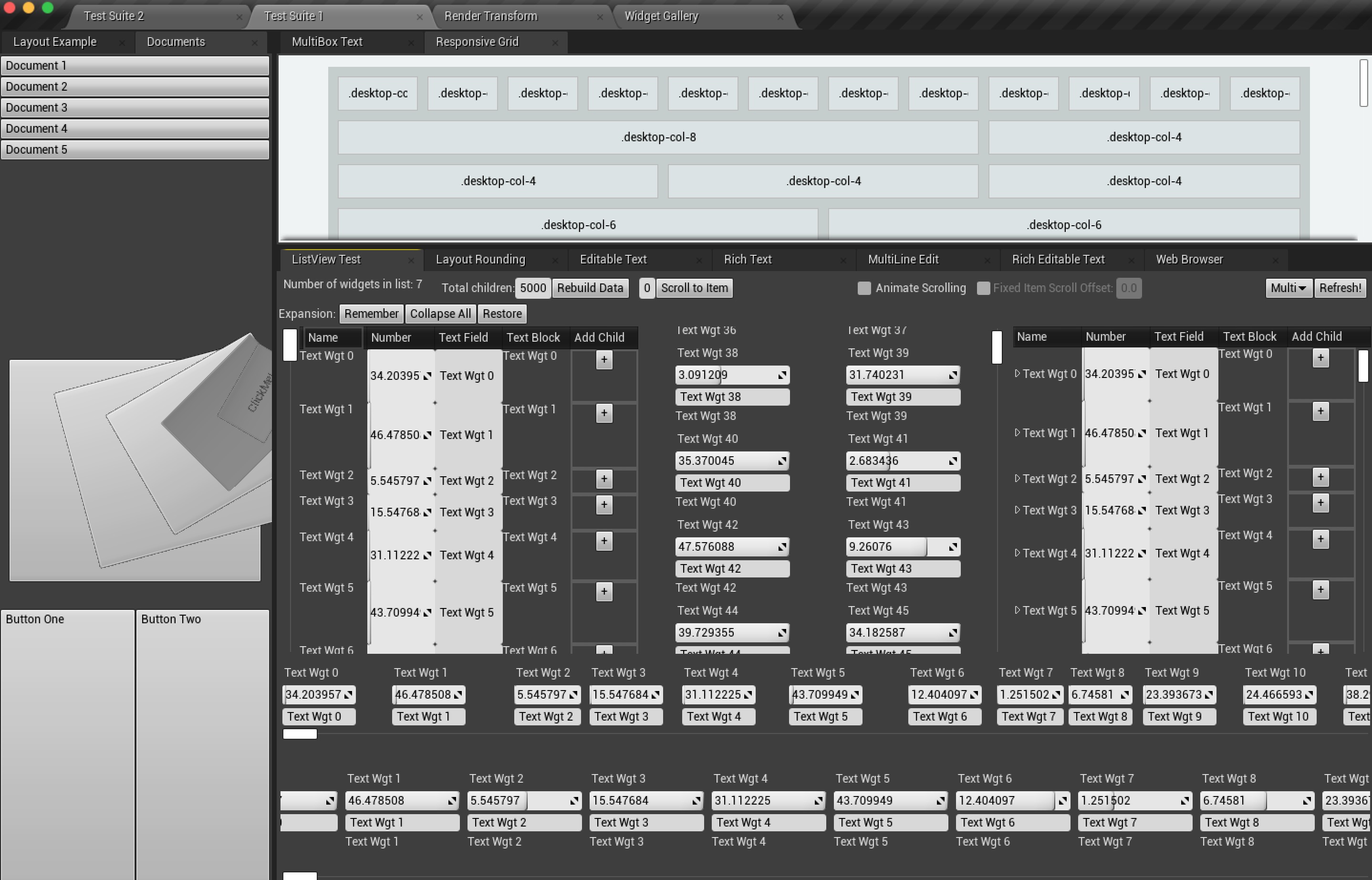Close the Test Suite 2 tab
1372x880 pixels.
239,17
